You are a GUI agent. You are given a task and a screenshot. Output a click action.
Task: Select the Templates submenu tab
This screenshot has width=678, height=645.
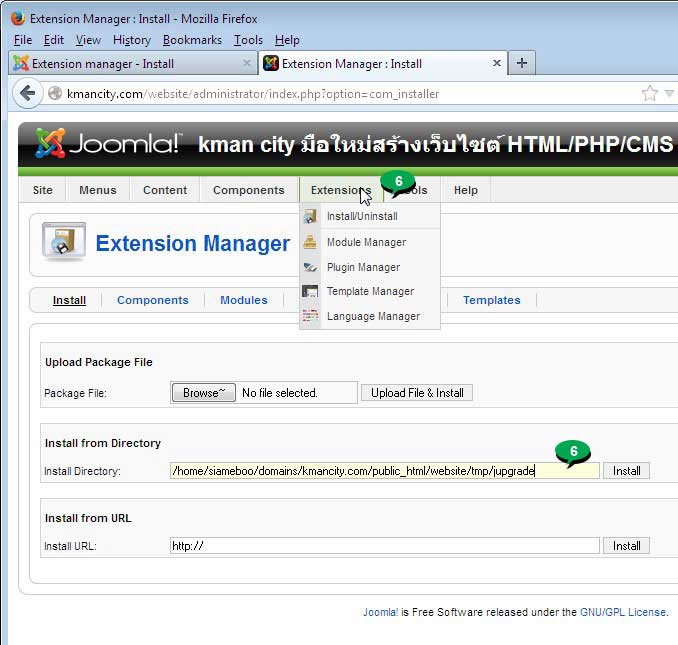point(492,300)
